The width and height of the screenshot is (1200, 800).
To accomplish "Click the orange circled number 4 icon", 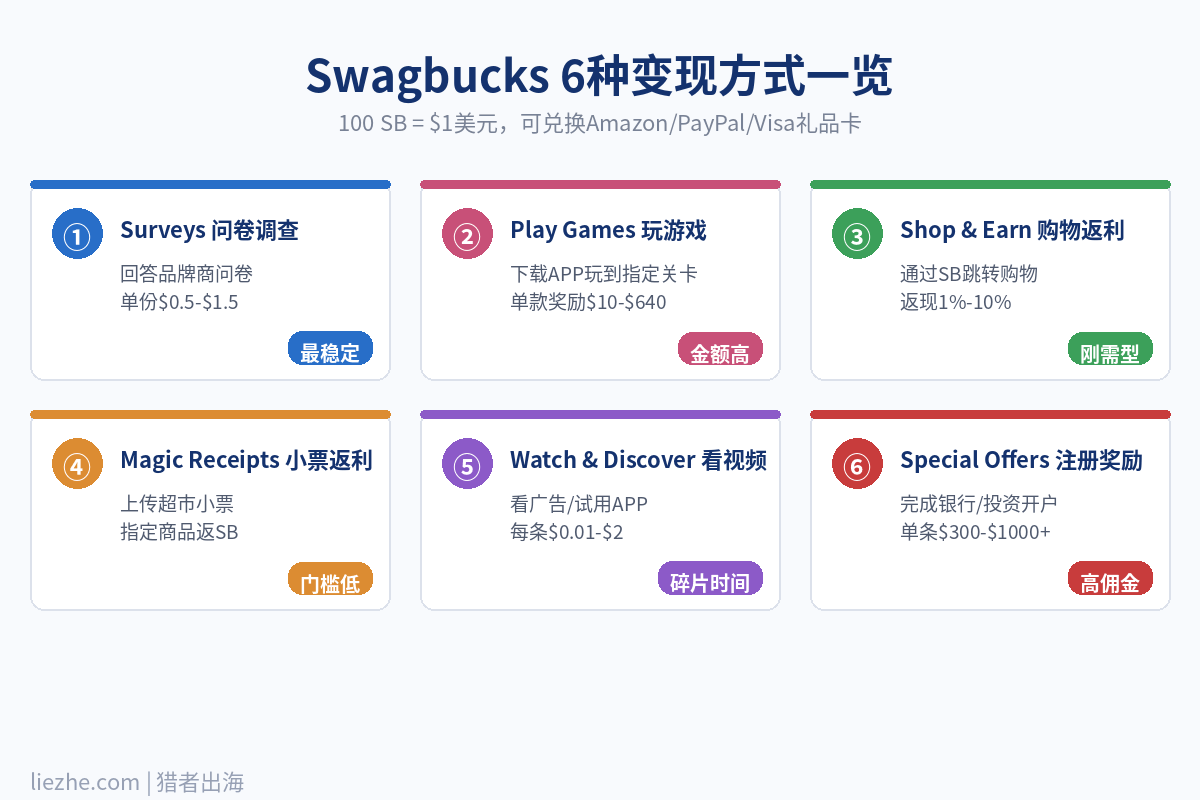I will tap(77, 464).
